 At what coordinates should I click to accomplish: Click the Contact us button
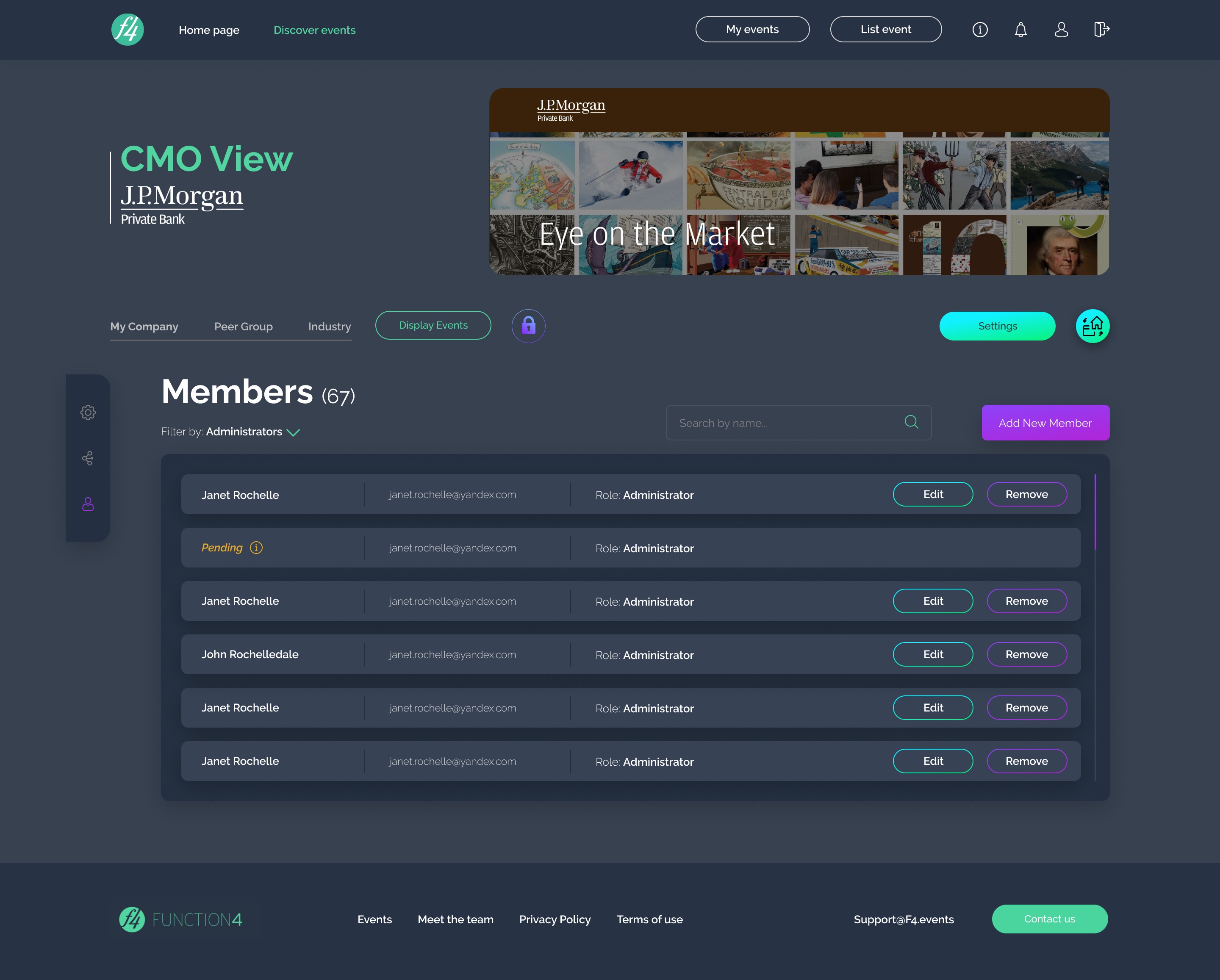1050,919
